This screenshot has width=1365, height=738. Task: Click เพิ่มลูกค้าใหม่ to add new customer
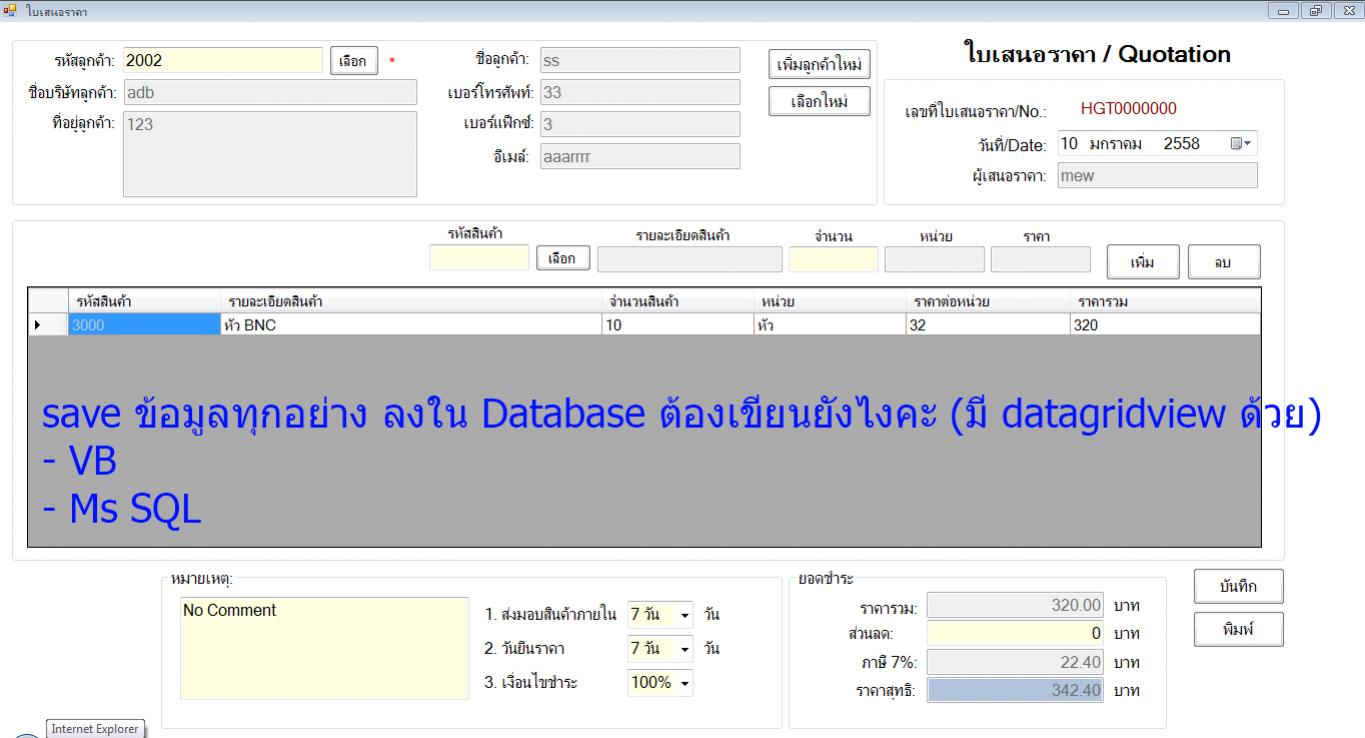819,65
